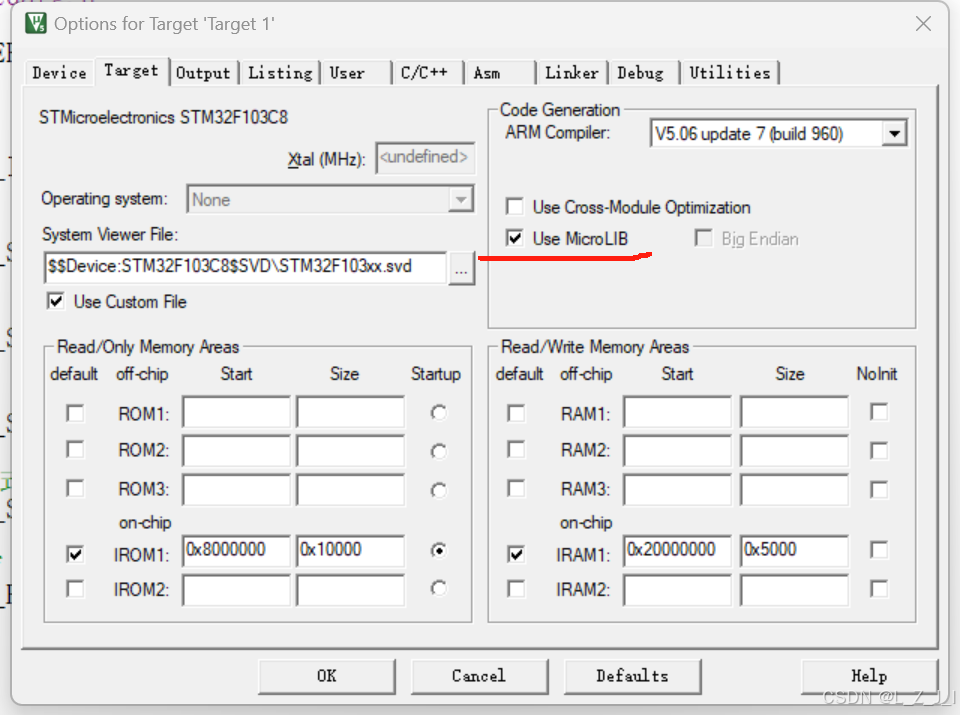
Task: Select the ROM3 Startup radio button
Action: pos(438,490)
